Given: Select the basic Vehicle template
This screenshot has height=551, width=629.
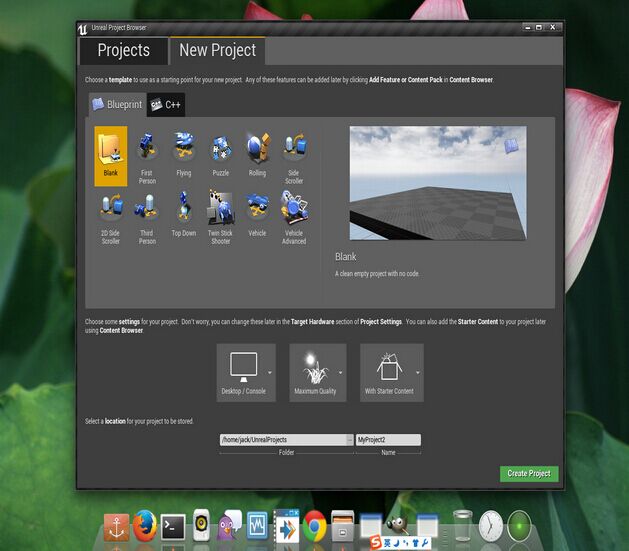Looking at the screenshot, I should tap(257, 217).
